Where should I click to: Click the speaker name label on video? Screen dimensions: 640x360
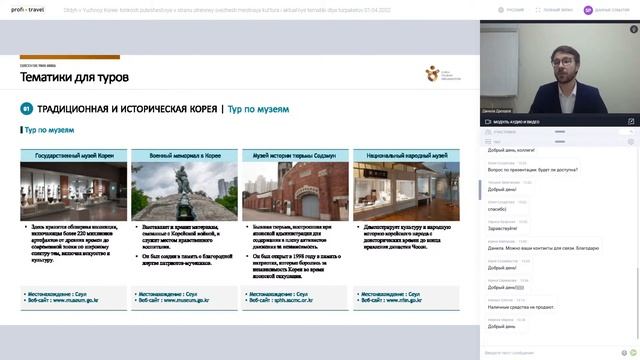point(496,111)
